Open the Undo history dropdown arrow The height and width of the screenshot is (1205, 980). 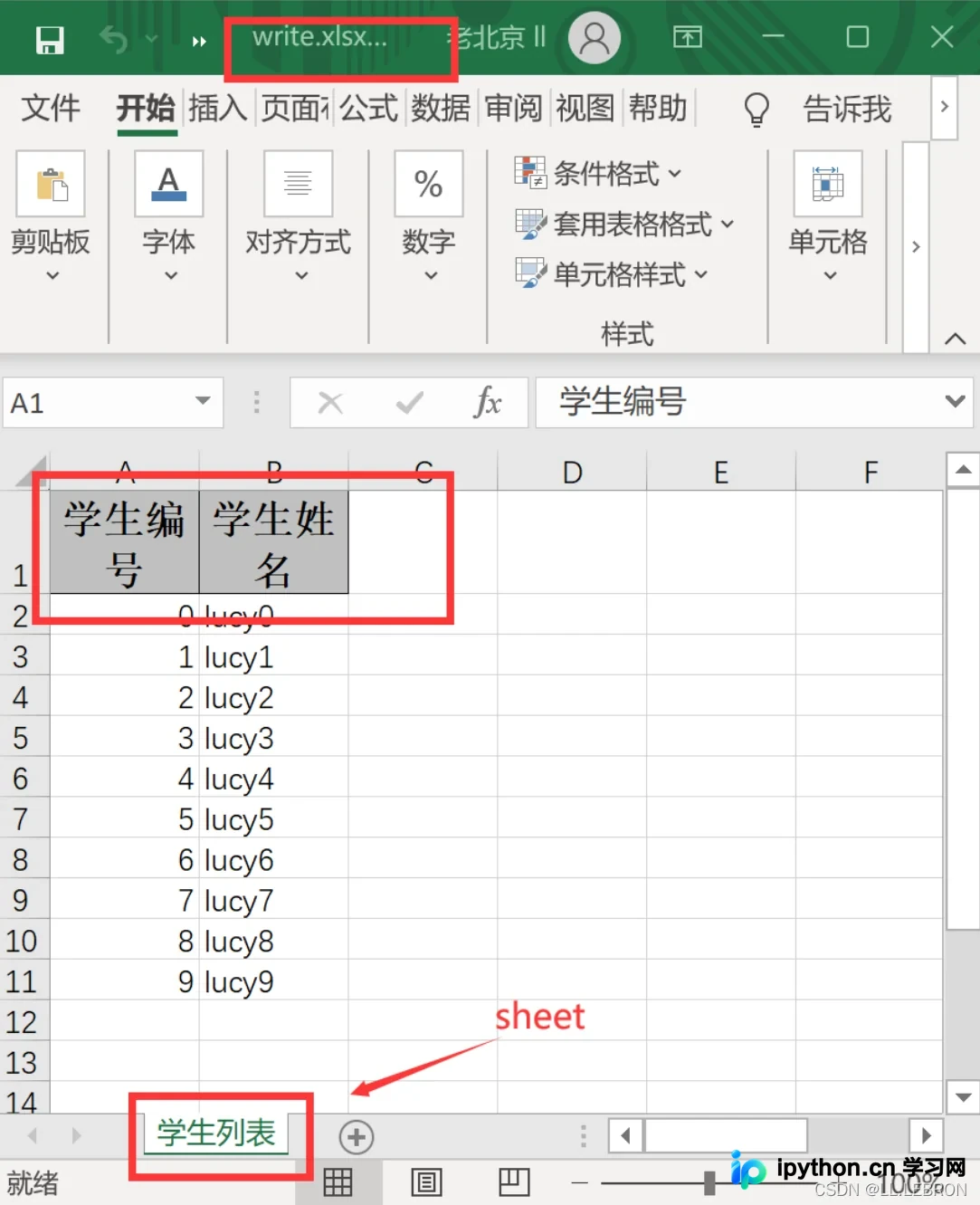click(x=151, y=39)
